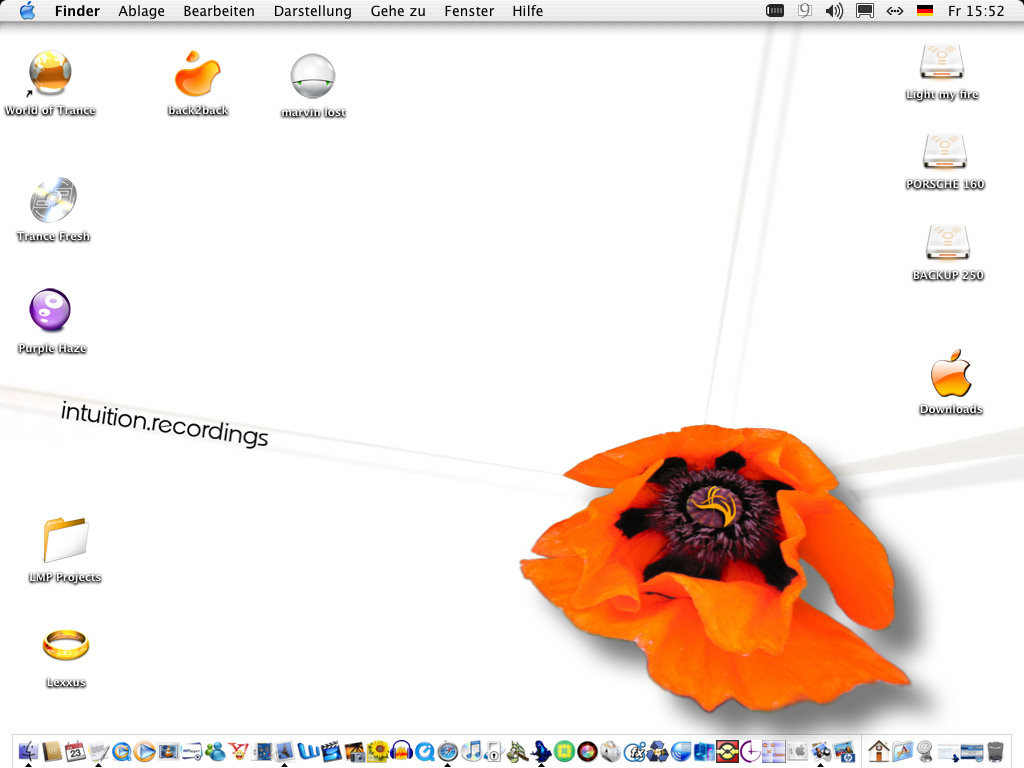Open the Ablage menu
The width and height of the screenshot is (1024, 768).
tap(141, 11)
